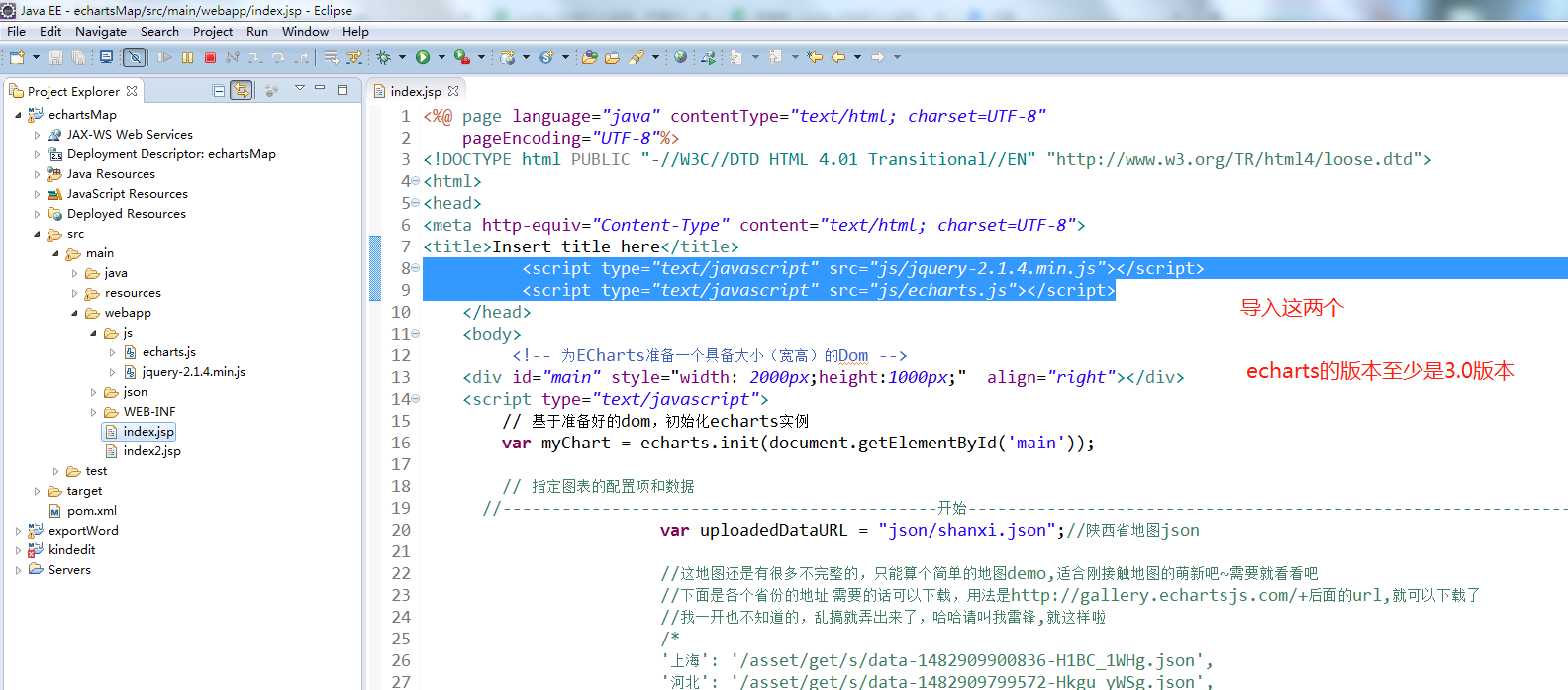This screenshot has width=1568, height=690.
Task: Click the Suspend (pause) icon
Action: coord(187,57)
